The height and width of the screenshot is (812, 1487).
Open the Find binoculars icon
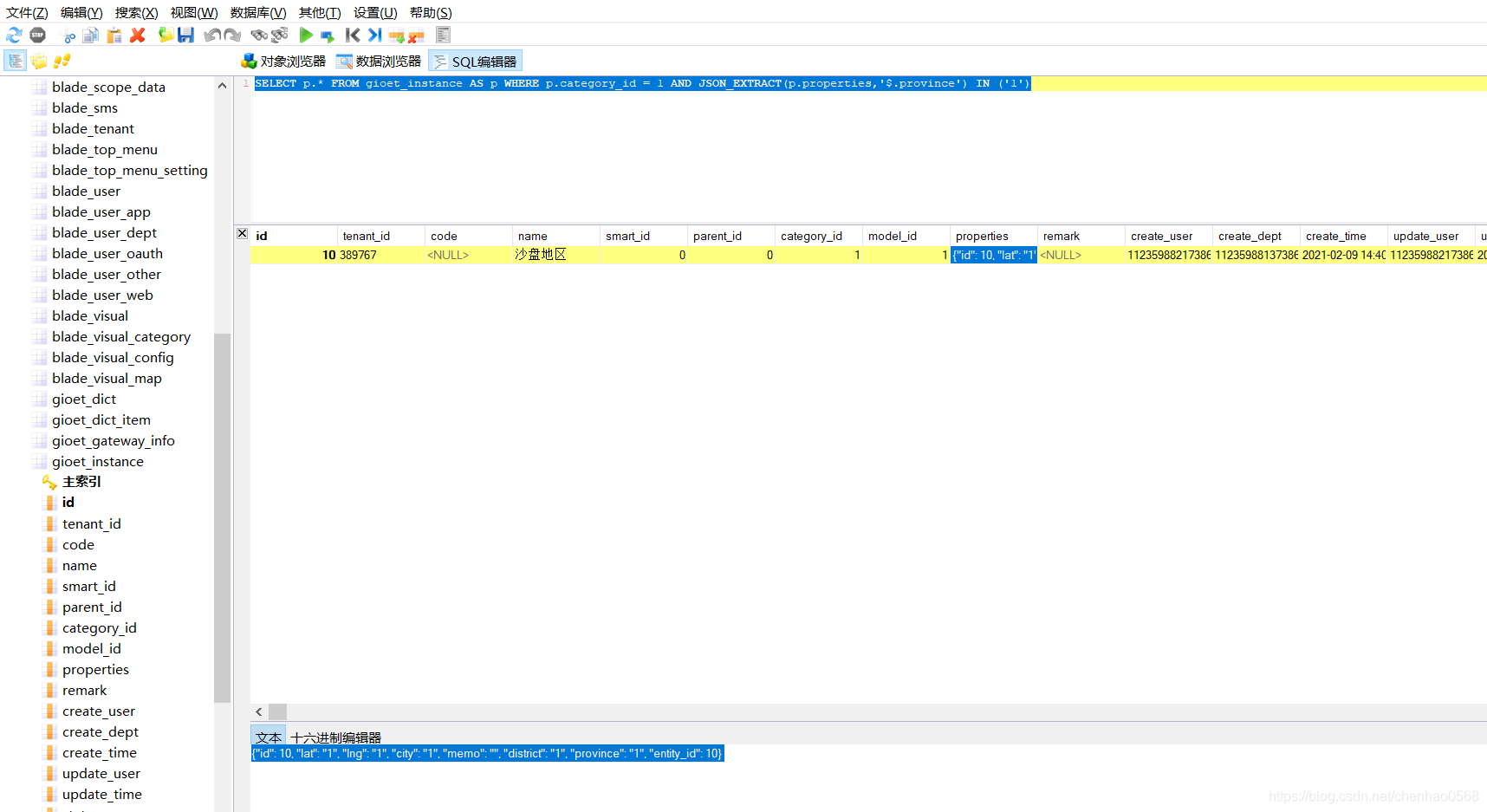click(258, 35)
